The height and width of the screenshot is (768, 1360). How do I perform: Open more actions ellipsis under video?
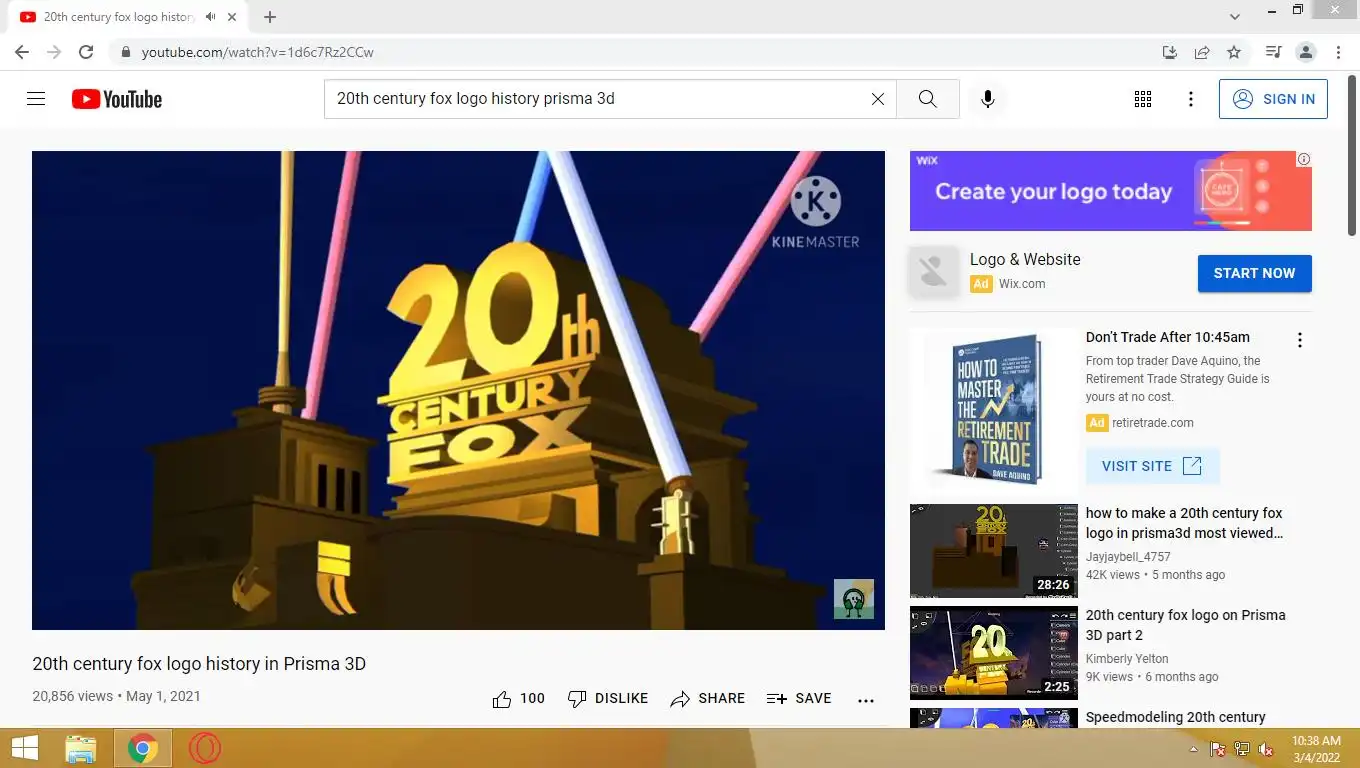(866, 700)
